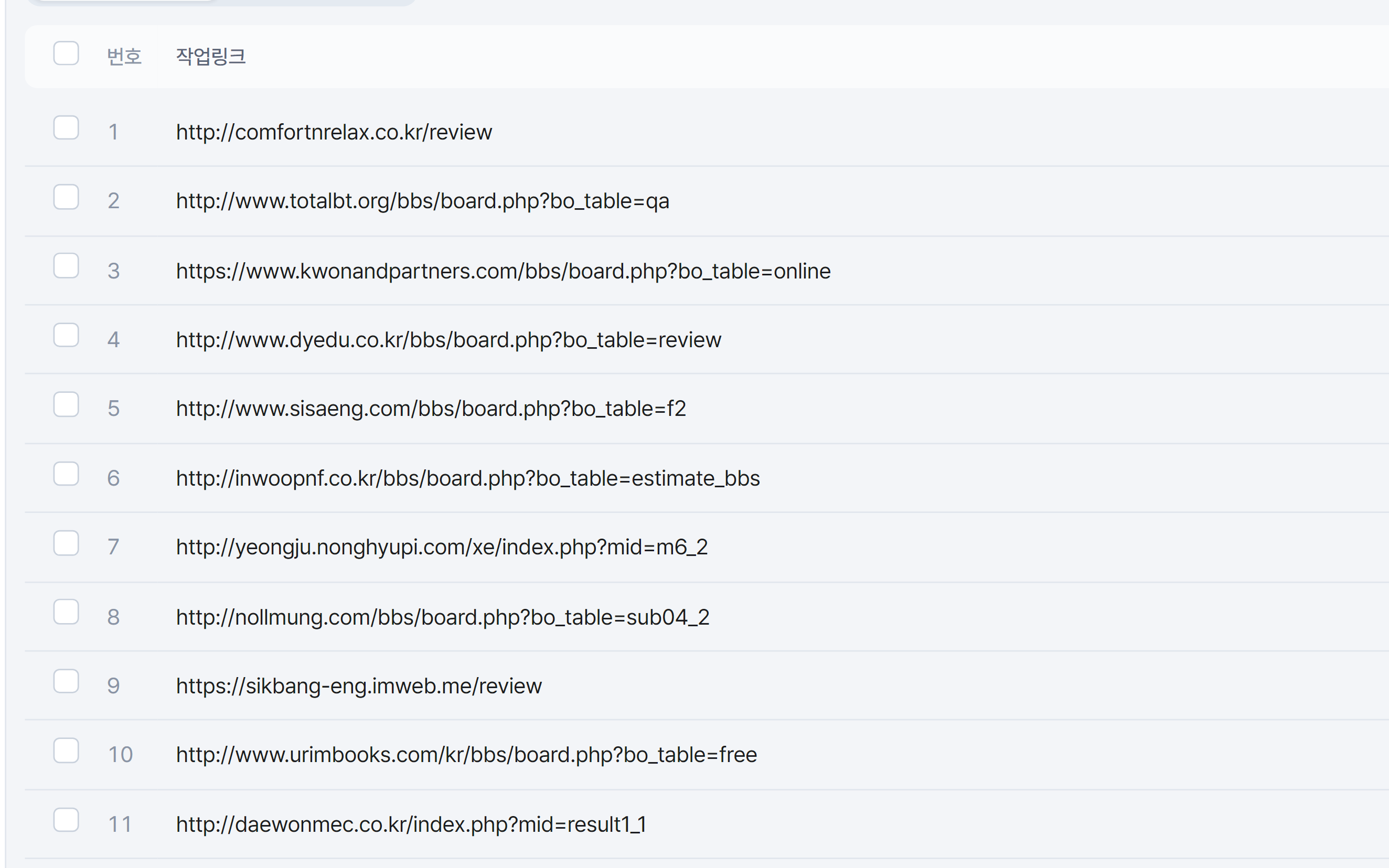1389x868 pixels.
Task: Check the box for row 10 urimbooks
Action: tap(66, 751)
